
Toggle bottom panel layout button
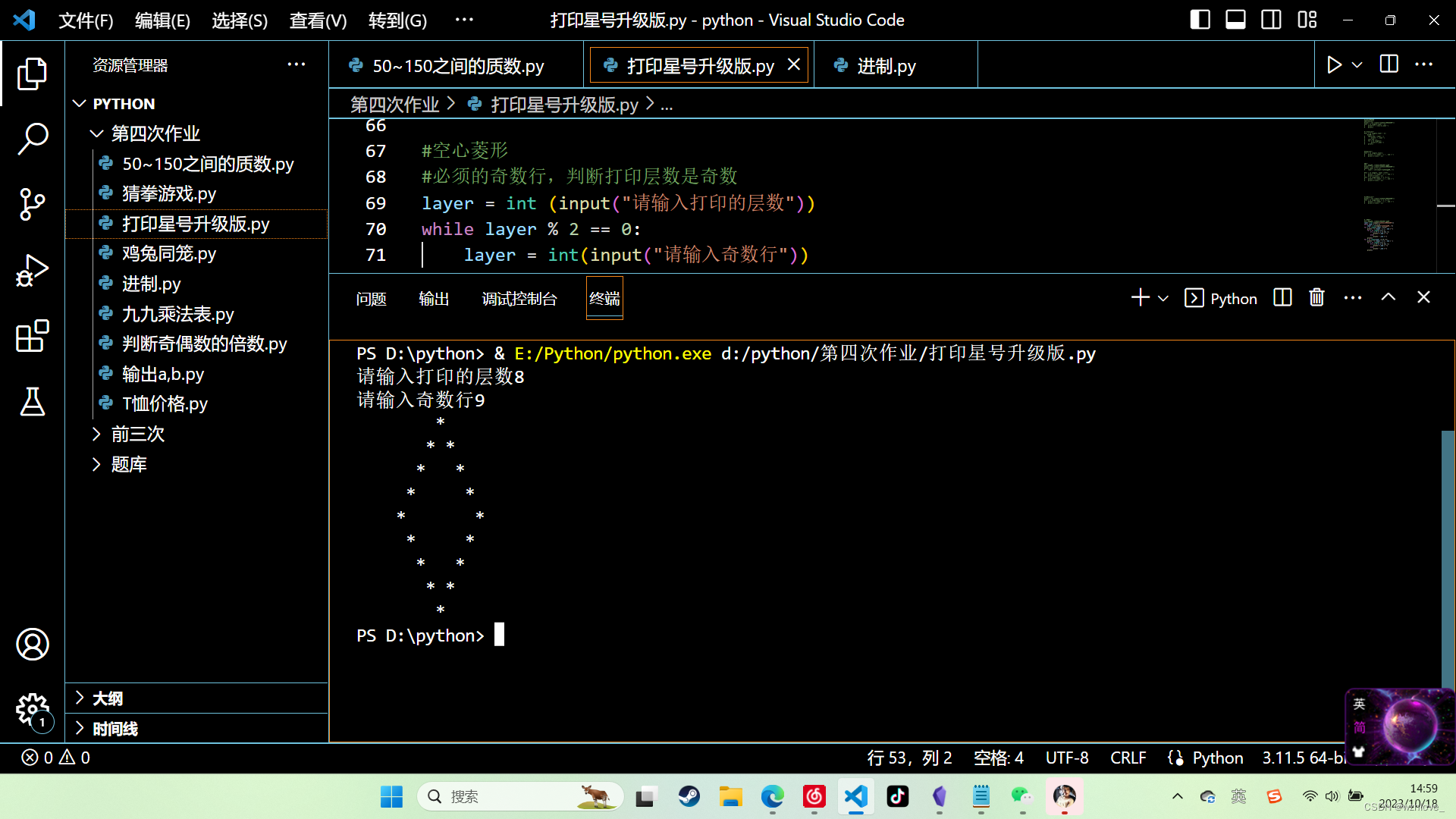coord(1235,20)
